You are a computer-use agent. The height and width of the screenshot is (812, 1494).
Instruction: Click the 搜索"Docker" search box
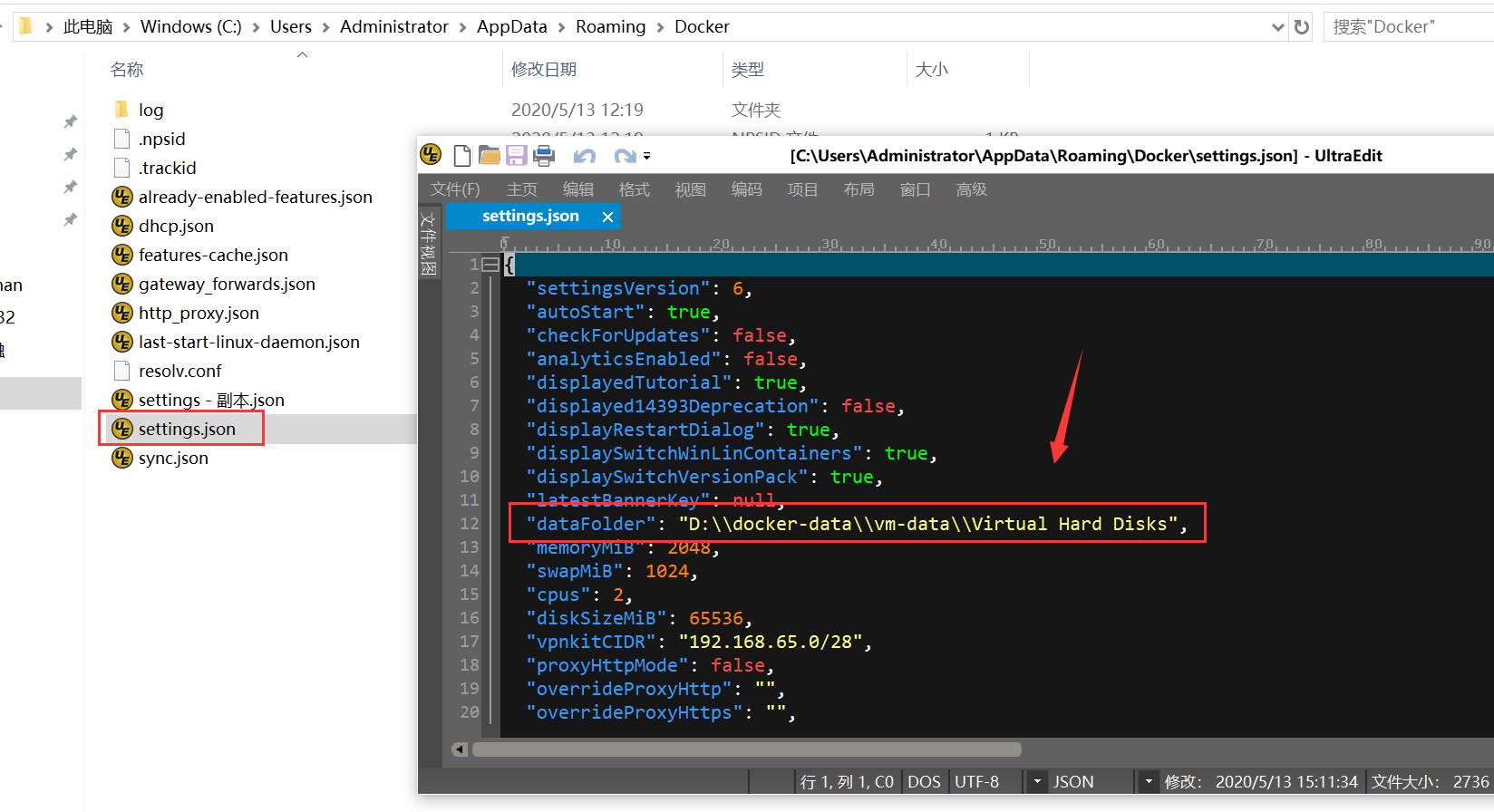click(x=1410, y=27)
